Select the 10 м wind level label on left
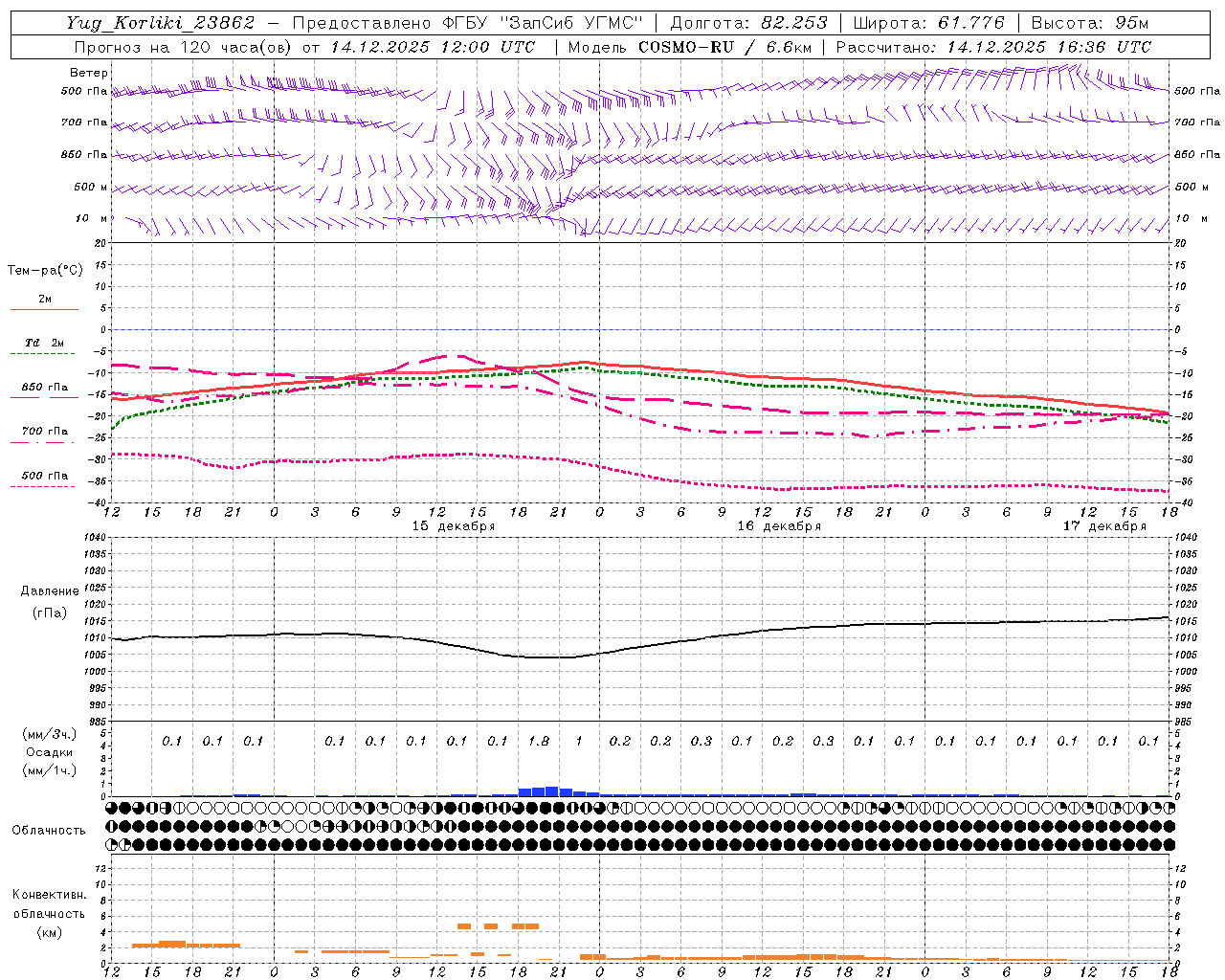 tap(92, 218)
